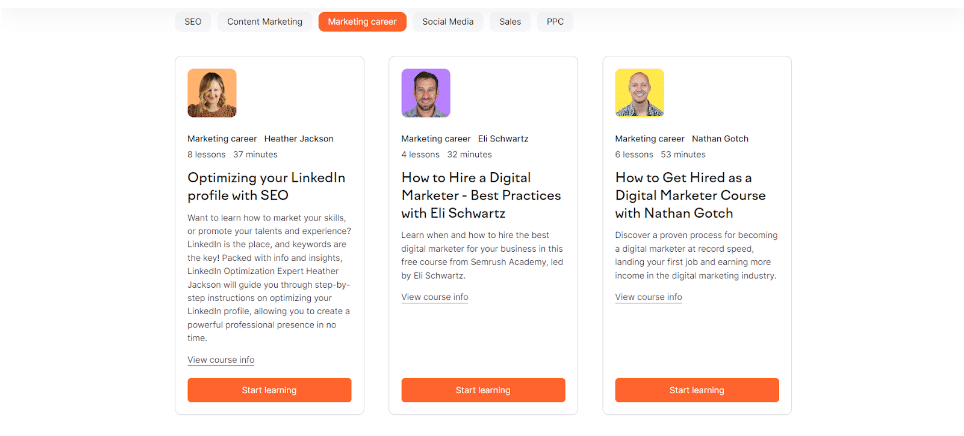This screenshot has height=436, width=964.
Task: View course info for Nathan Gotch course
Action: [648, 297]
